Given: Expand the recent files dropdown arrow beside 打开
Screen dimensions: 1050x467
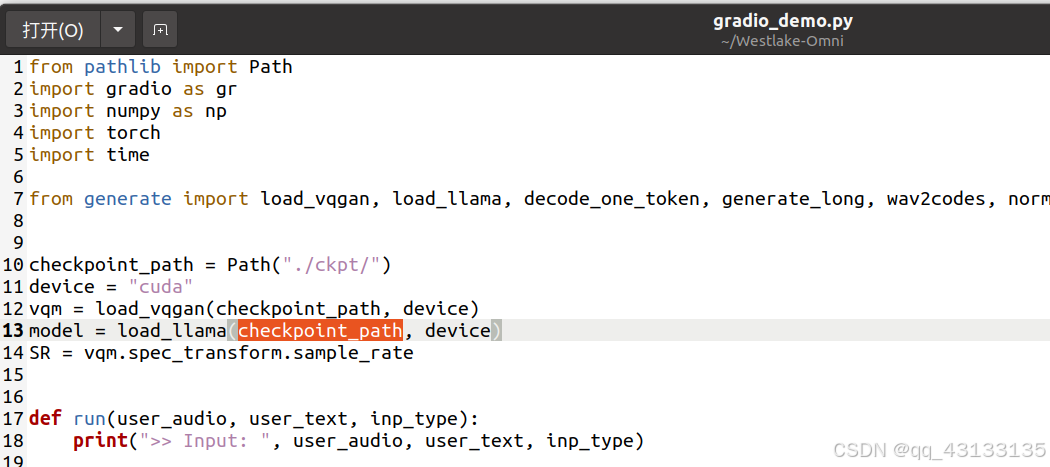Looking at the screenshot, I should coord(118,29).
